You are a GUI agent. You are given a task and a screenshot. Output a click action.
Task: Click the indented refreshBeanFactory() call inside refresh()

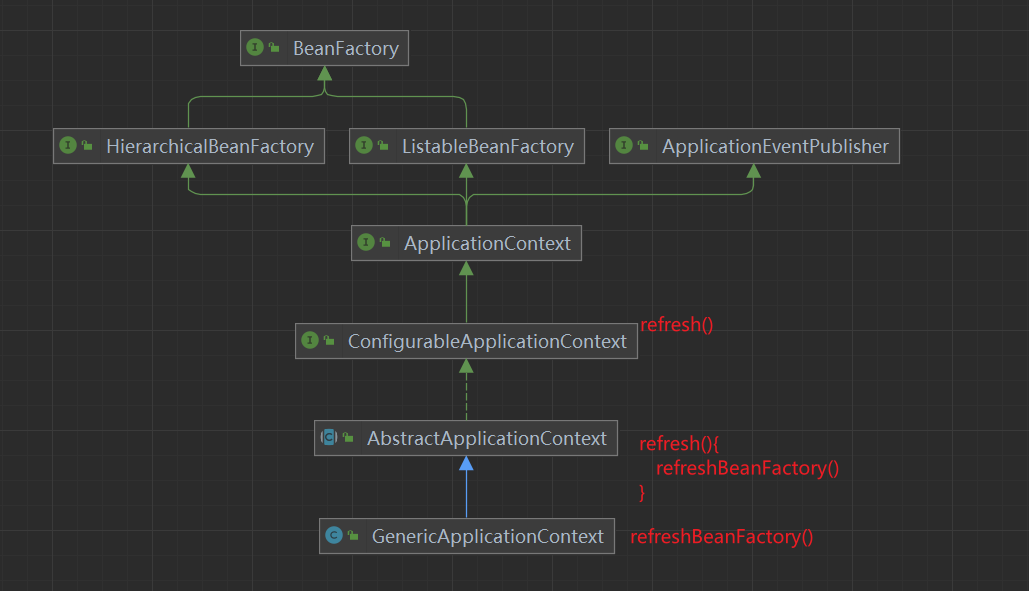click(747, 468)
